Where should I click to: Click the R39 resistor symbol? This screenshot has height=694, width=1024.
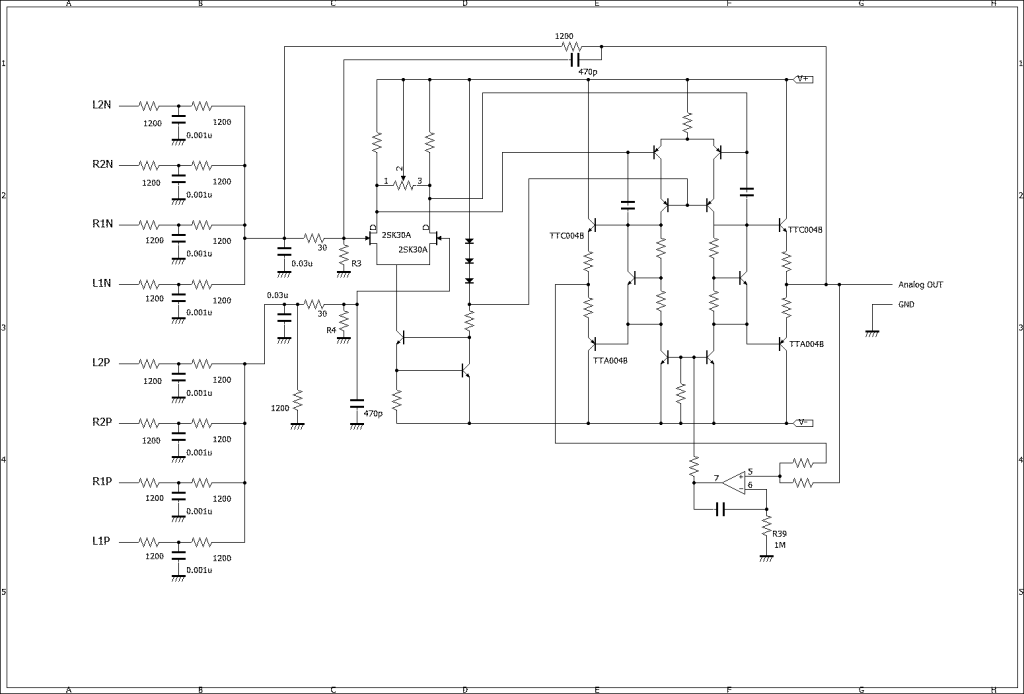tap(766, 526)
